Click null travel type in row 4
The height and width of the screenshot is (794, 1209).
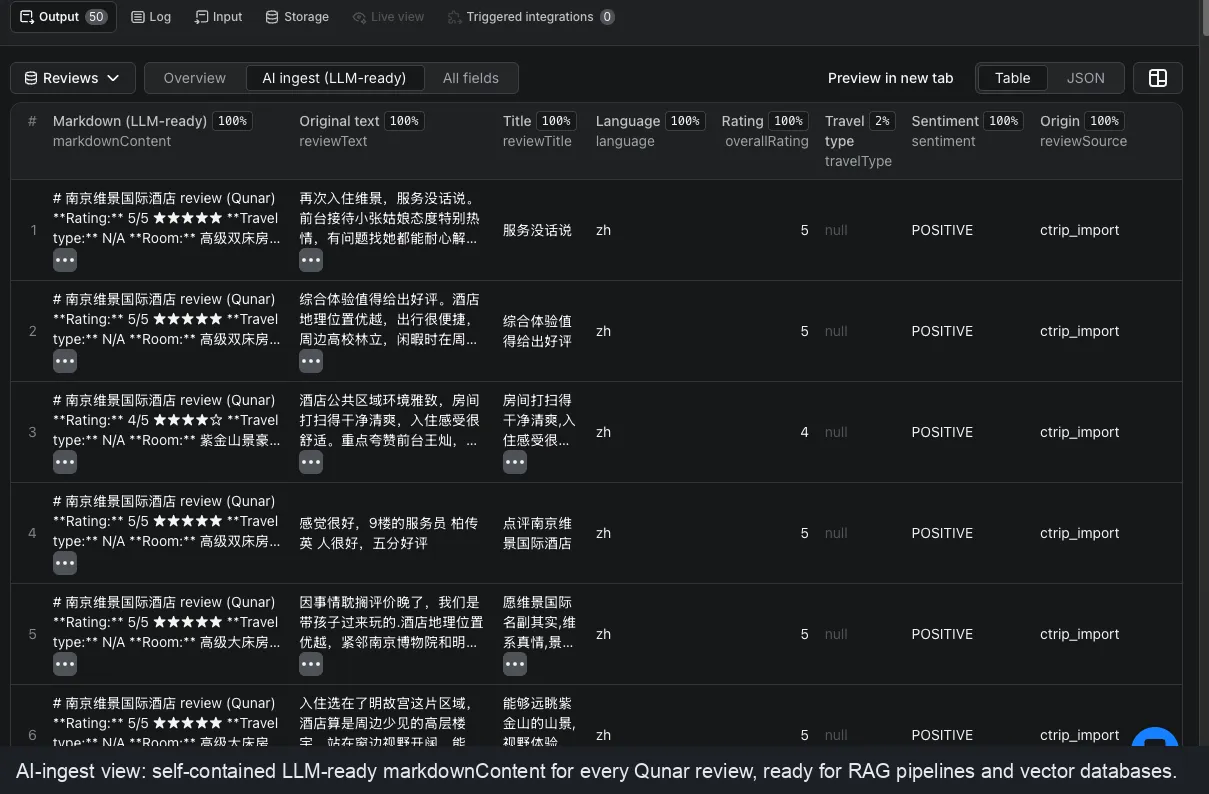[836, 533]
